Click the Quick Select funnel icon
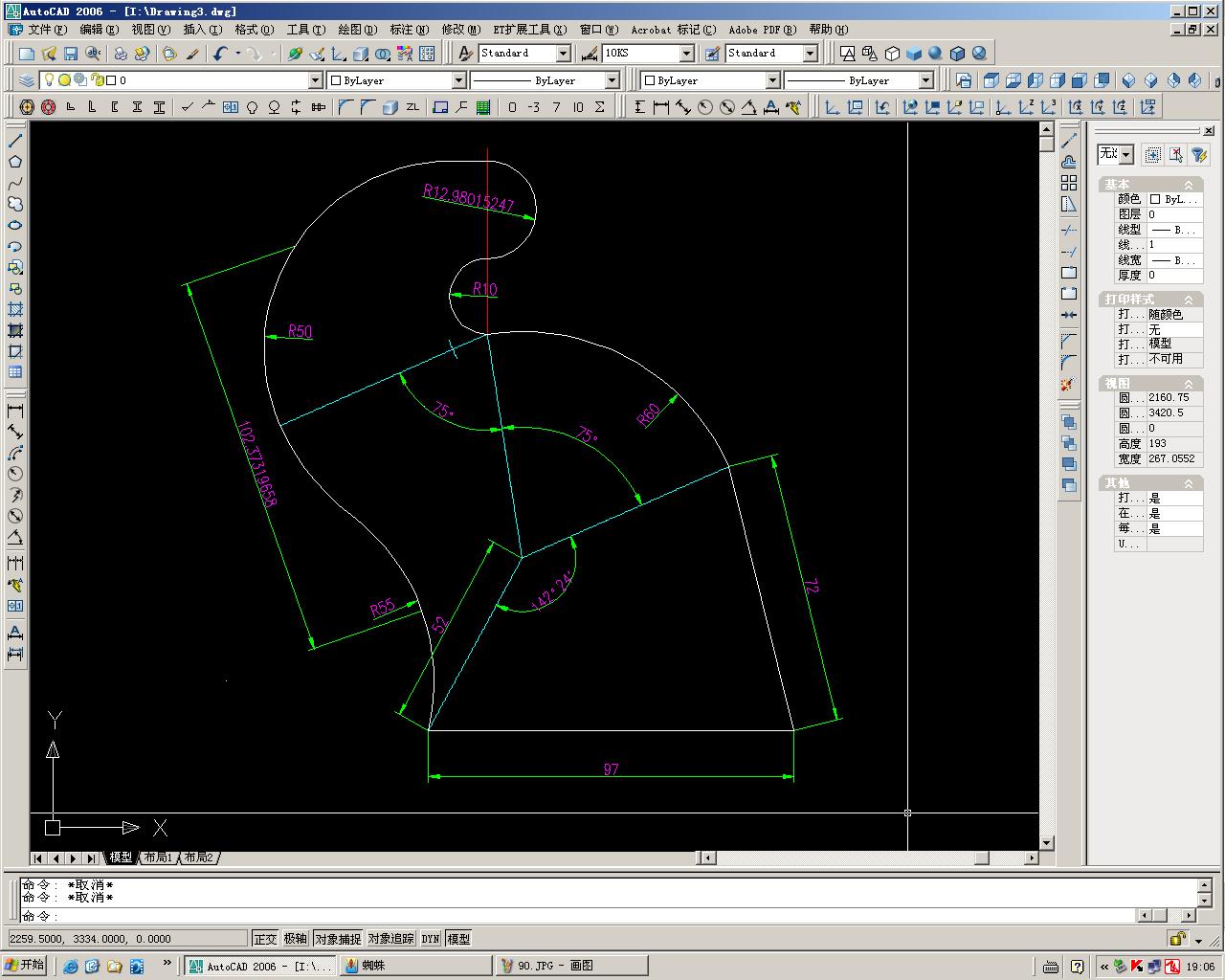Screen dimensions: 1225x980 point(1199,154)
